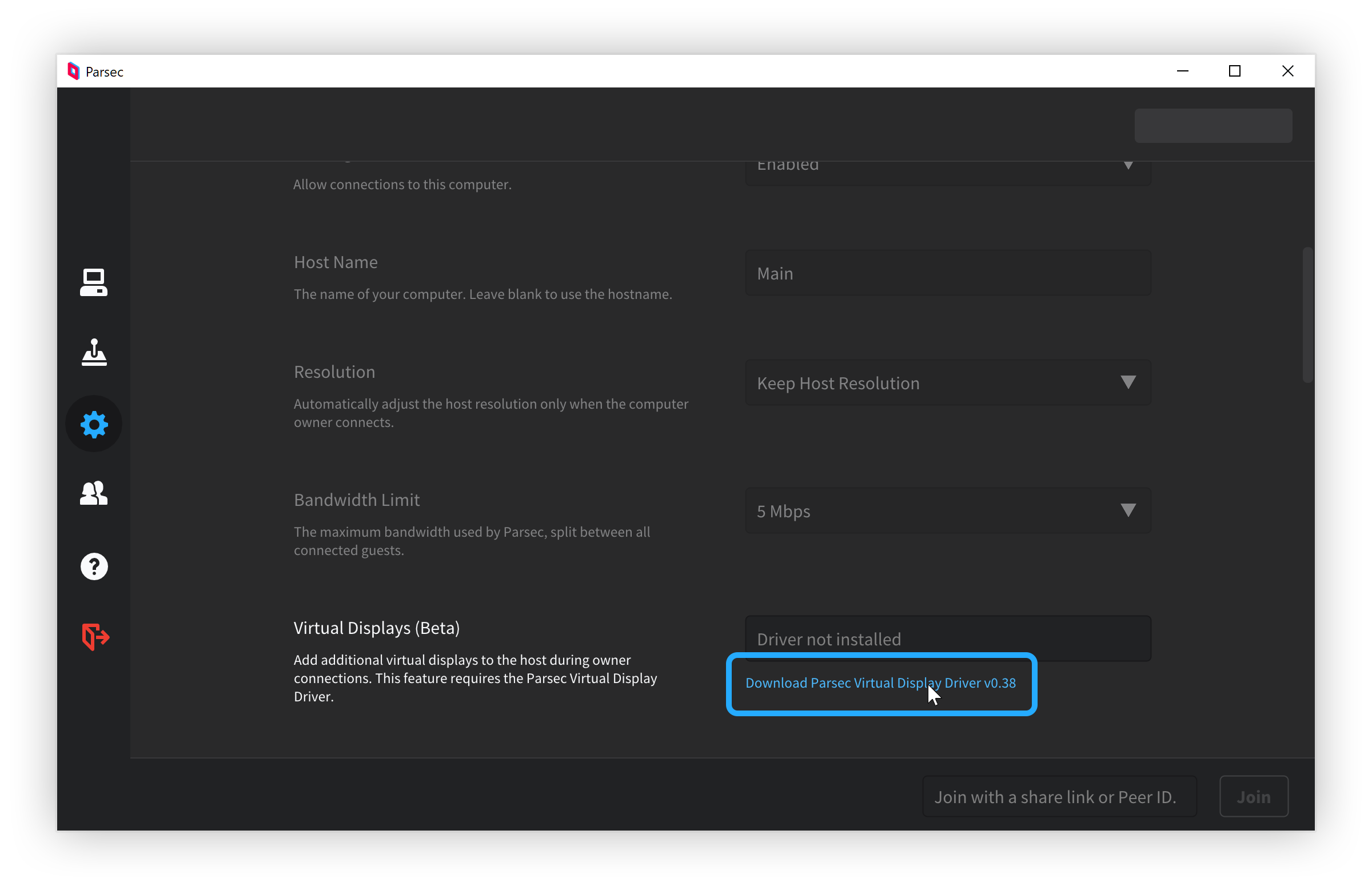This screenshot has height=886, width=1372.
Task: Click Download Parsec Virtual Display Driver link
Action: [880, 683]
